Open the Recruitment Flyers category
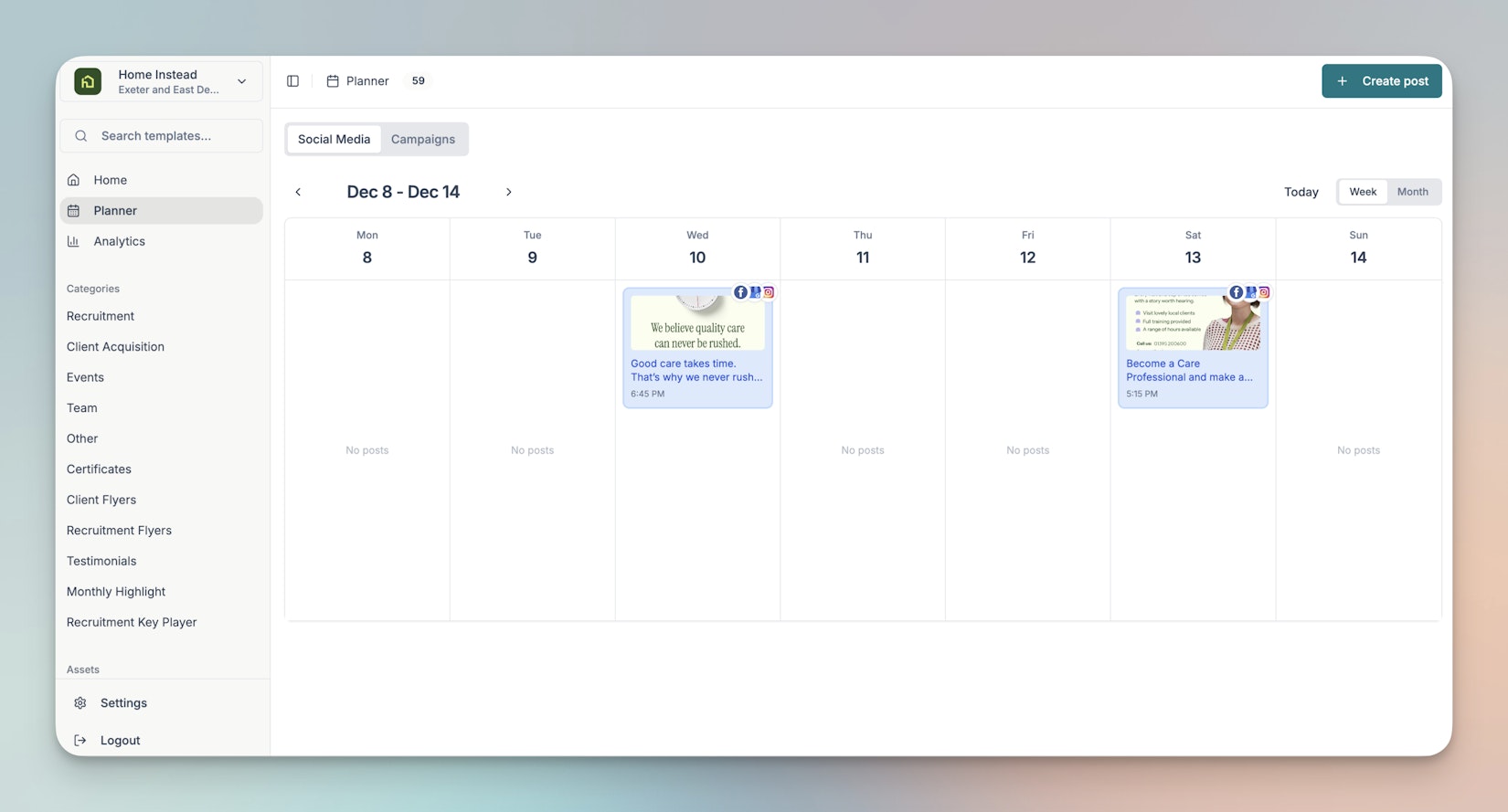This screenshot has height=812, width=1508. pos(119,531)
